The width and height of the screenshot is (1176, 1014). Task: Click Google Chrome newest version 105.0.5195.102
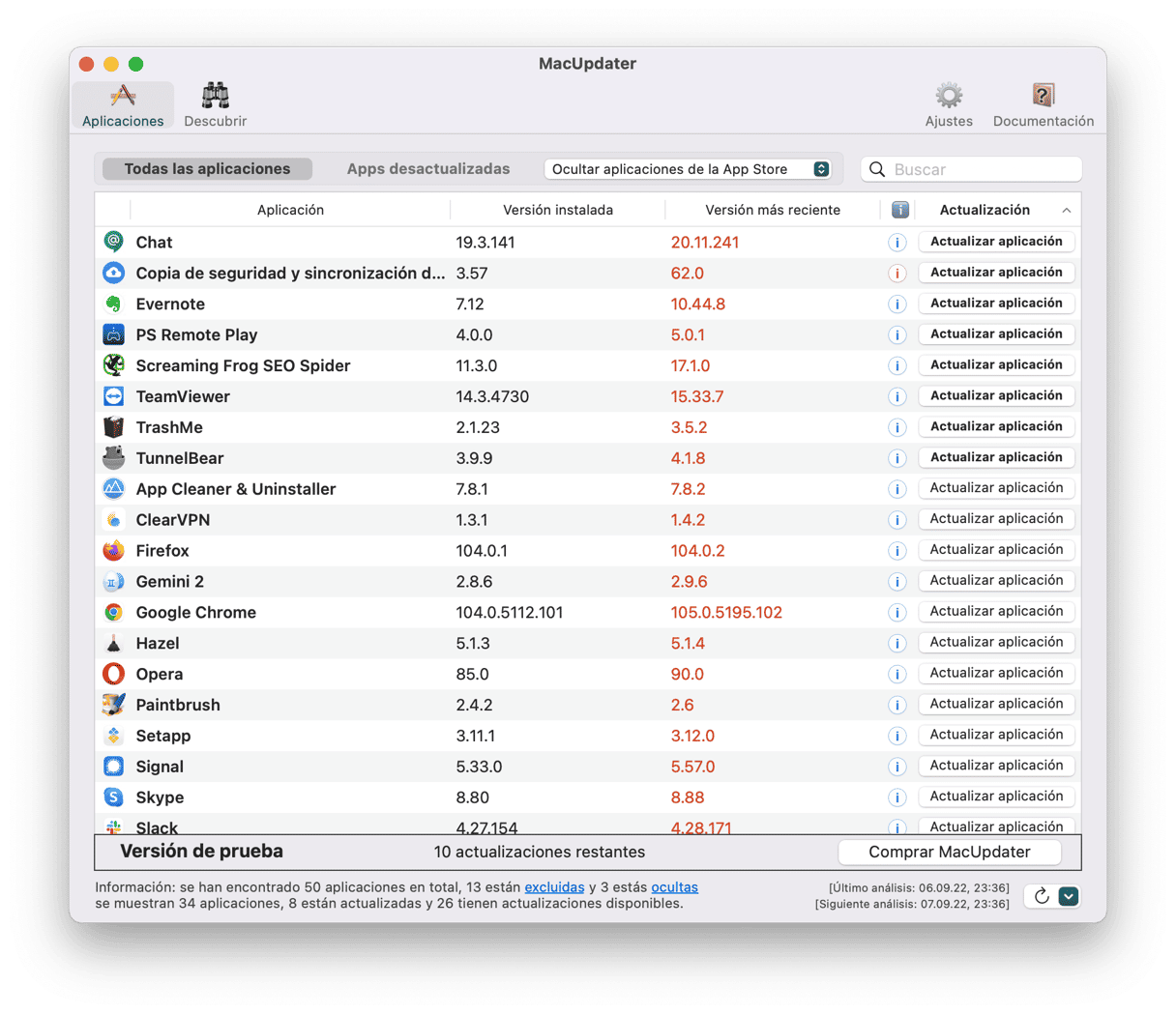point(726,613)
